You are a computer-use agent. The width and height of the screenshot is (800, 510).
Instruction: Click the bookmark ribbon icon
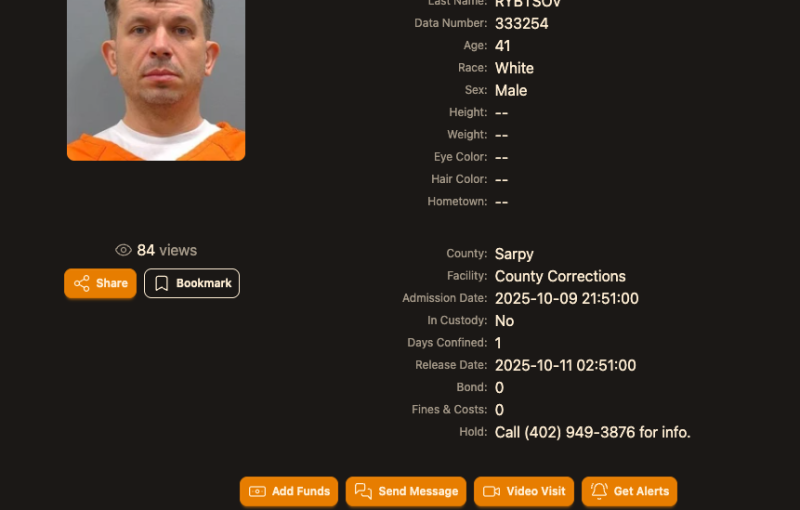pyautogui.click(x=161, y=283)
